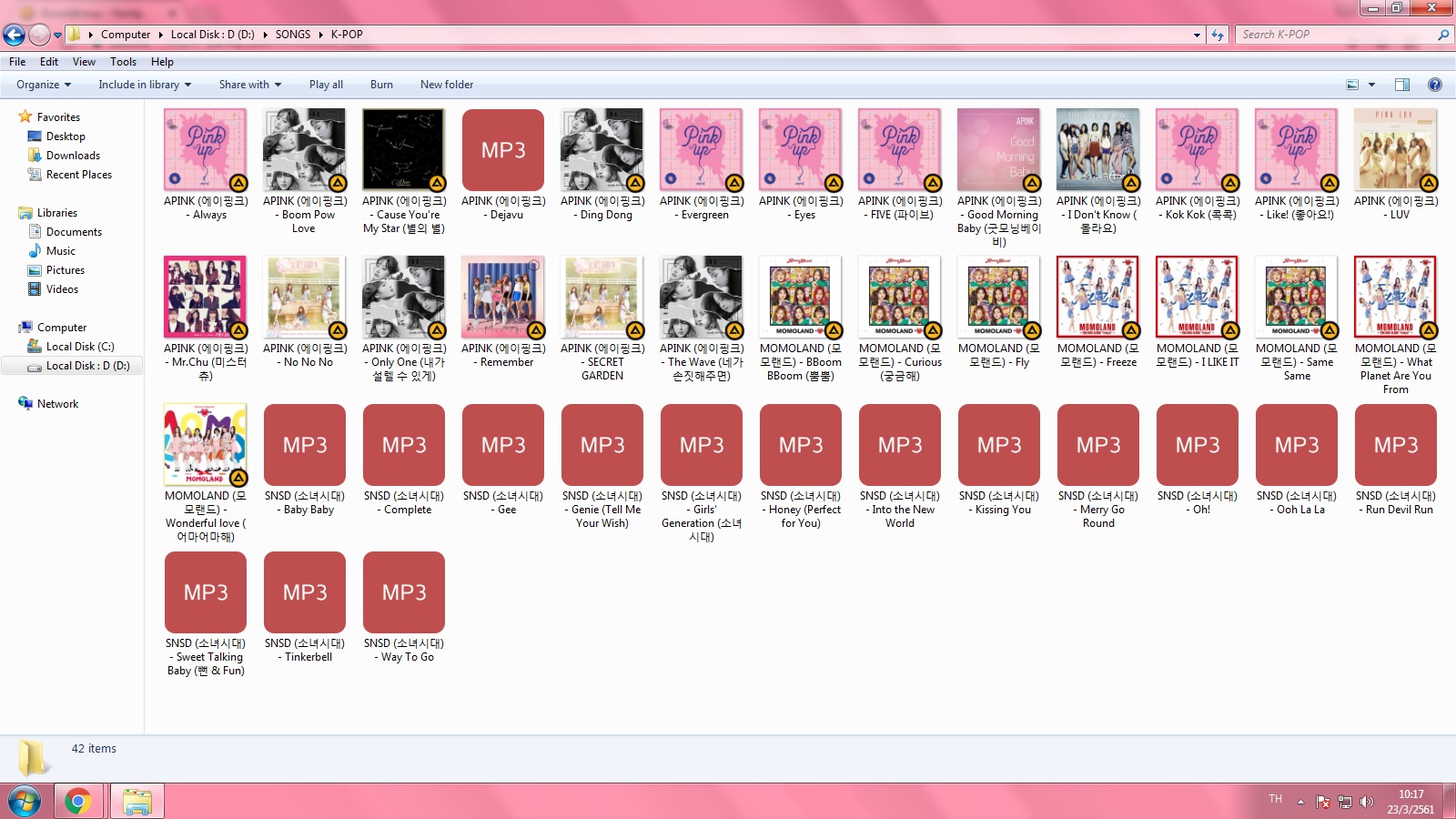The image size is (1456, 819).
Task: Open the Action Center flag icon
Action: click(x=1323, y=802)
